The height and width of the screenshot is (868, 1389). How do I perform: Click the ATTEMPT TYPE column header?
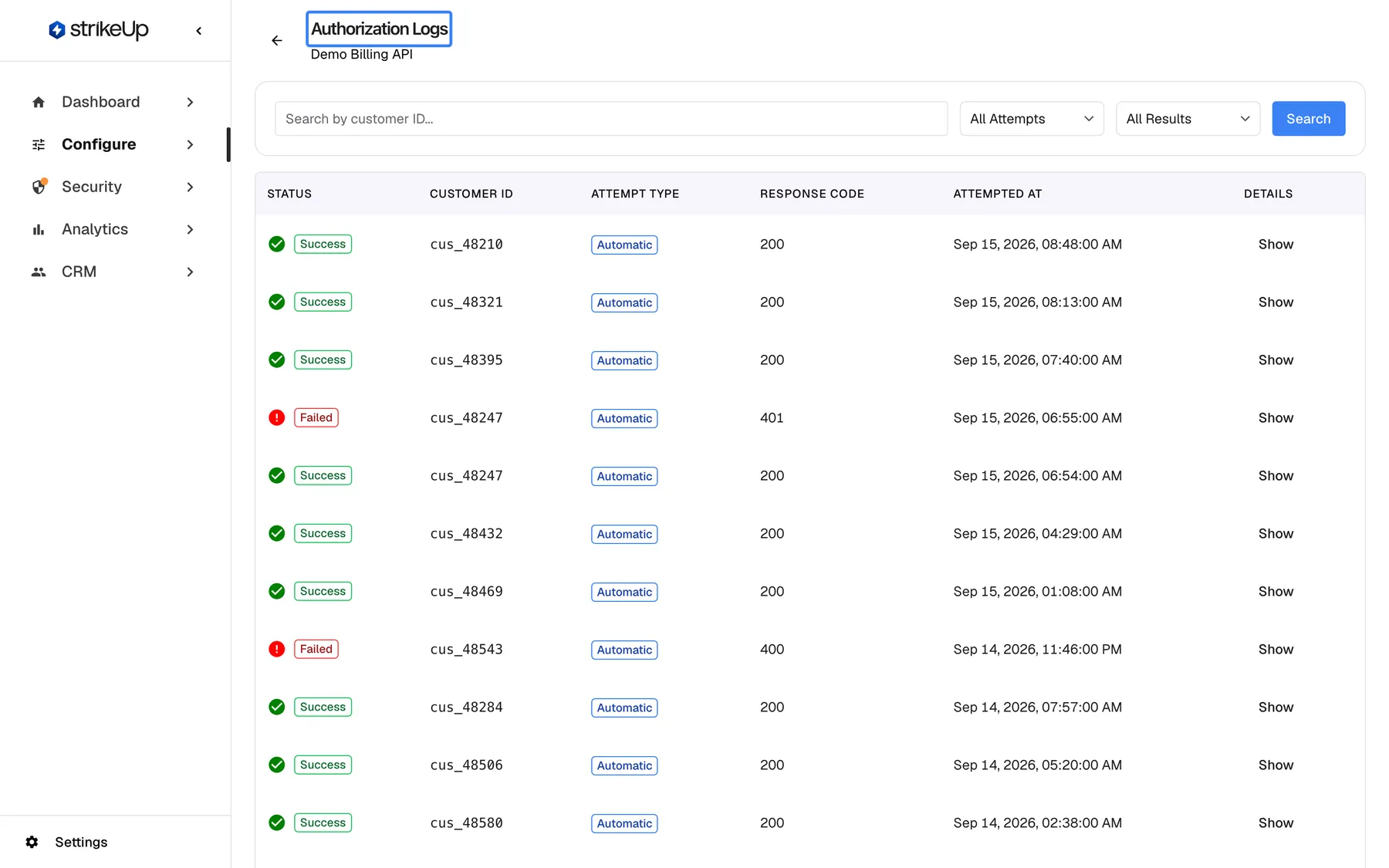click(x=635, y=194)
